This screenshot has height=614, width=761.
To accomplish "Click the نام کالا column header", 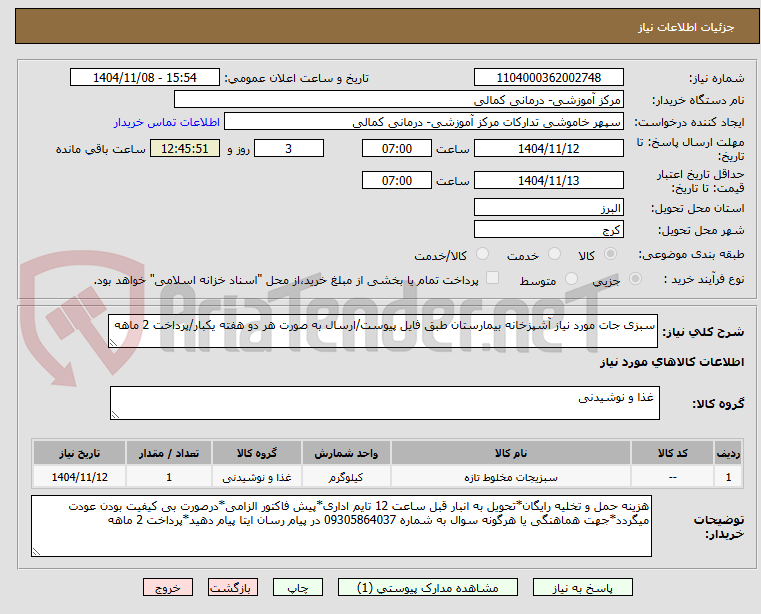I will coord(511,453).
